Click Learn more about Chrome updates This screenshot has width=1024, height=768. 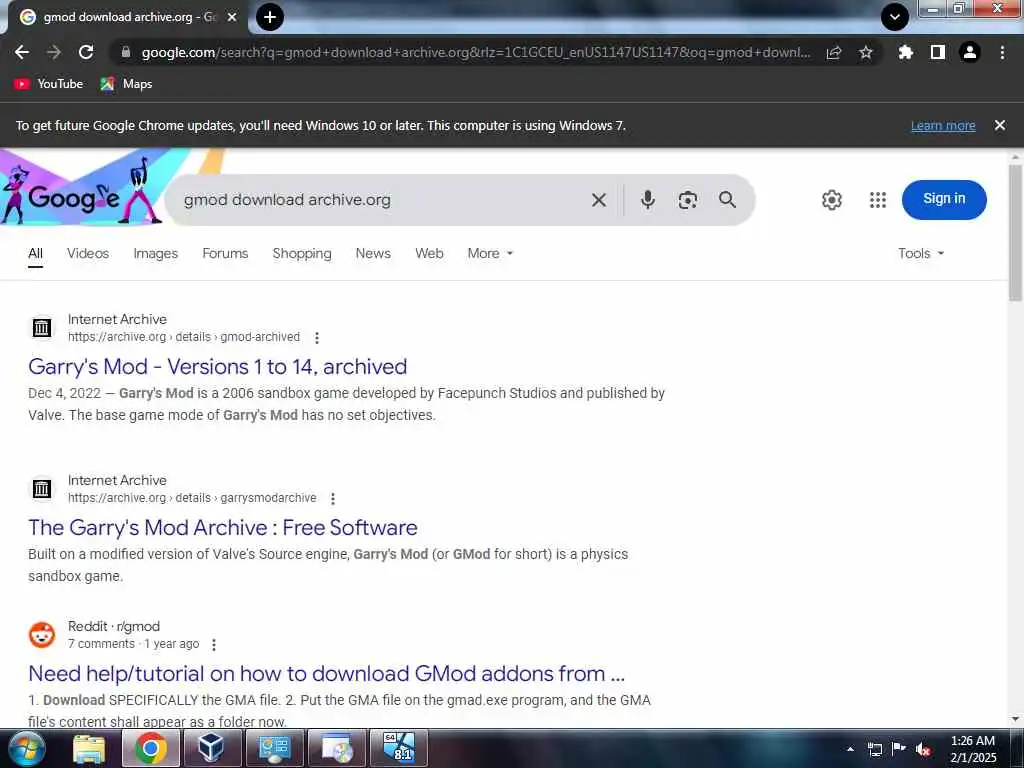[x=943, y=125]
